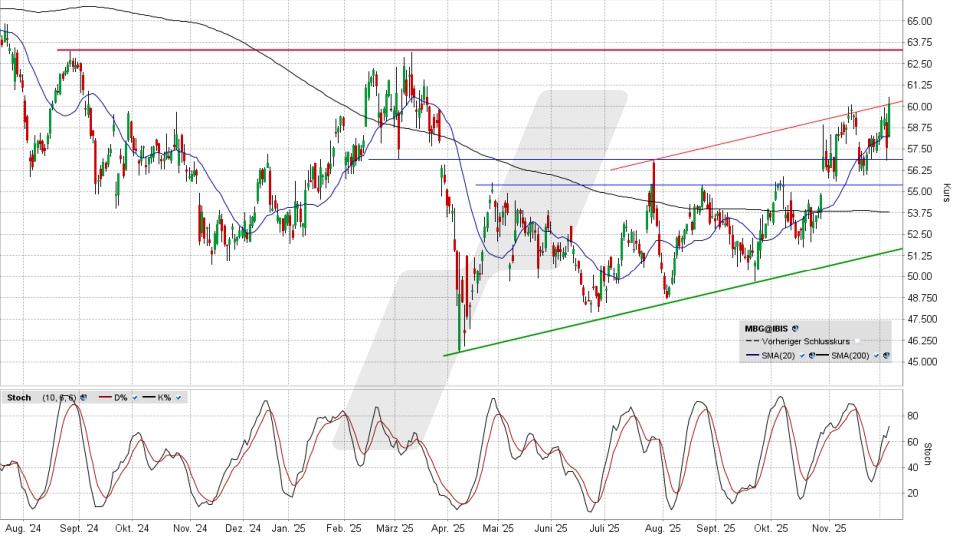Enable the Vorheriger Schlusskurs checkbox

click(x=857, y=341)
